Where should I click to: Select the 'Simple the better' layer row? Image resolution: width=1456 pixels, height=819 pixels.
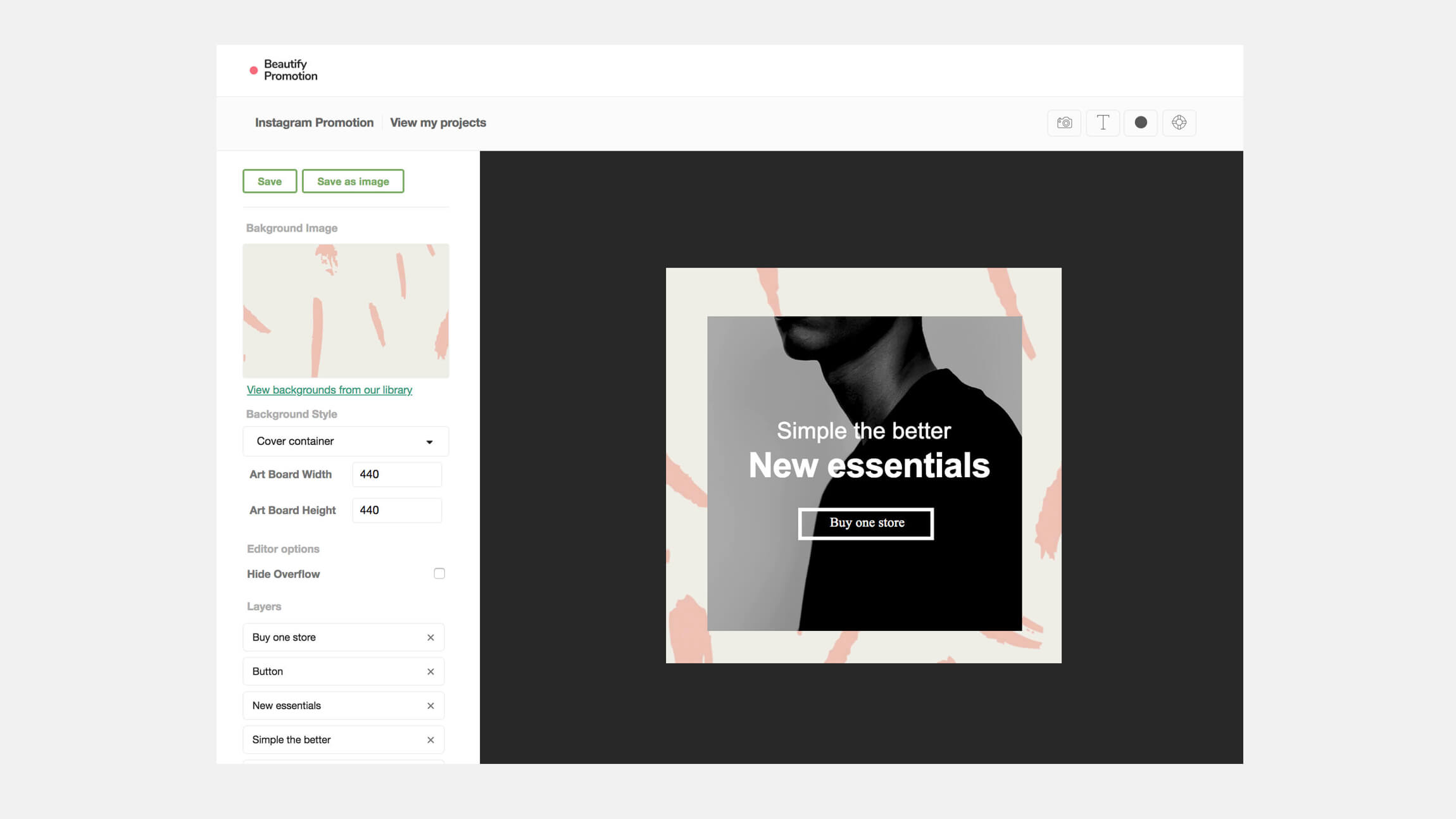343,740
